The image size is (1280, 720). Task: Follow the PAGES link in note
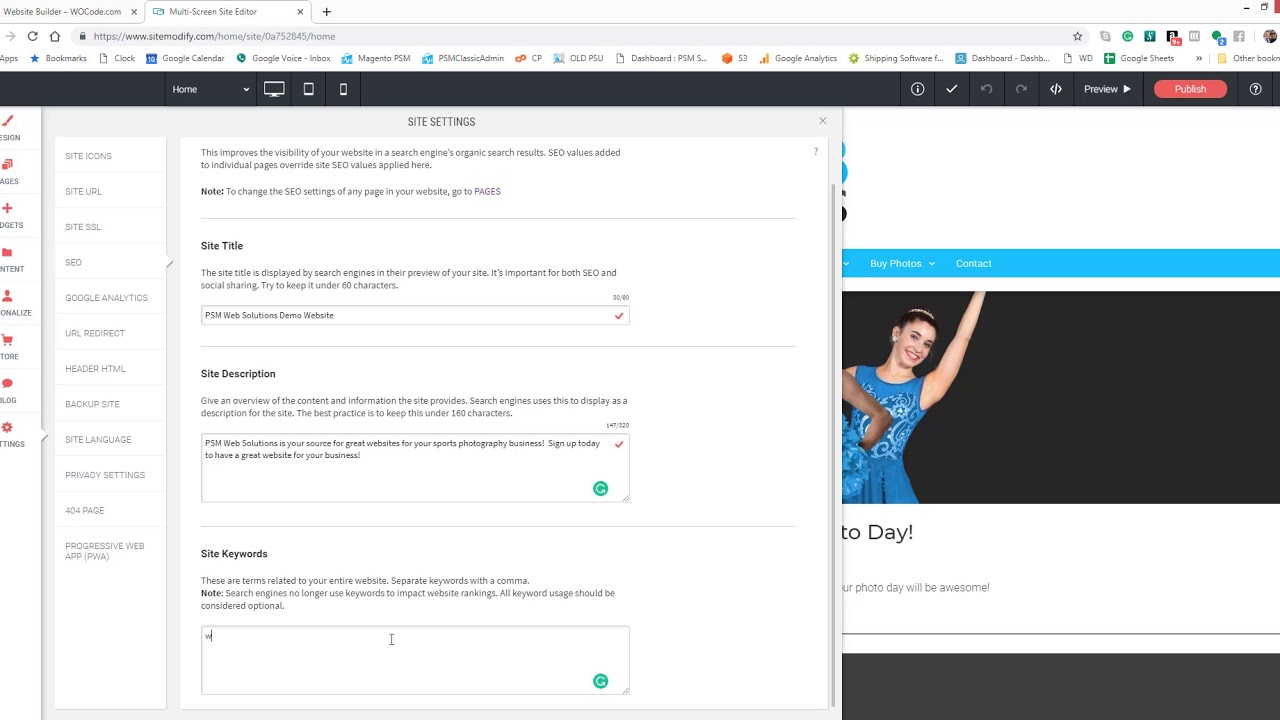tap(487, 191)
